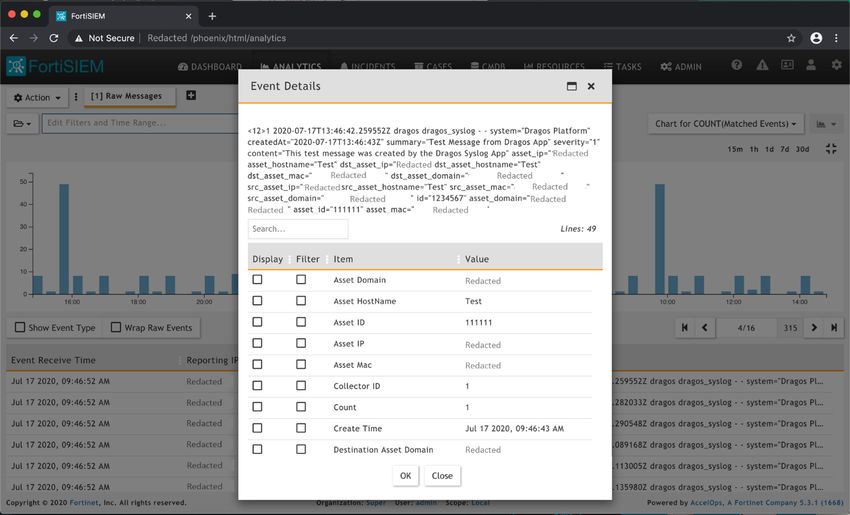Sort by Event Receive Time column
The image size is (850, 515).
coord(53,360)
